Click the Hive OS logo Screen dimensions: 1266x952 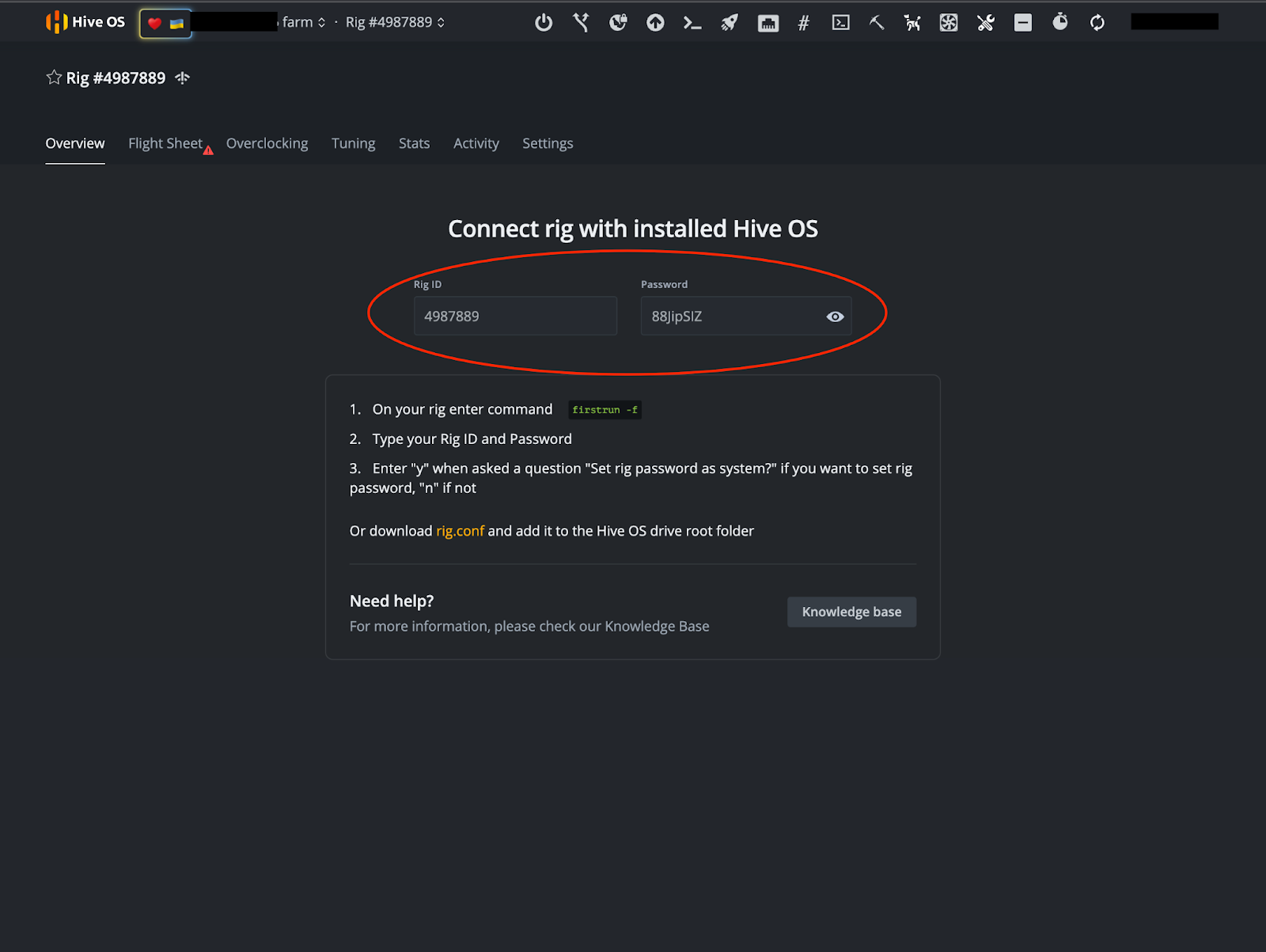coord(85,22)
